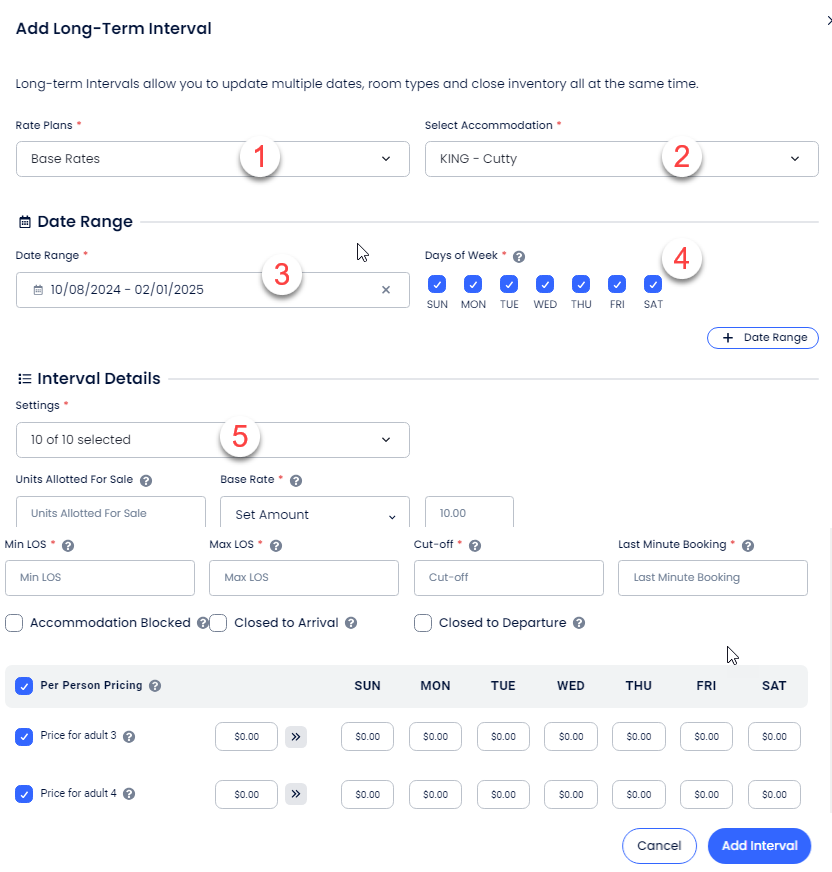Click help icon next to Min LOS
832x872 pixels.
[x=68, y=546]
